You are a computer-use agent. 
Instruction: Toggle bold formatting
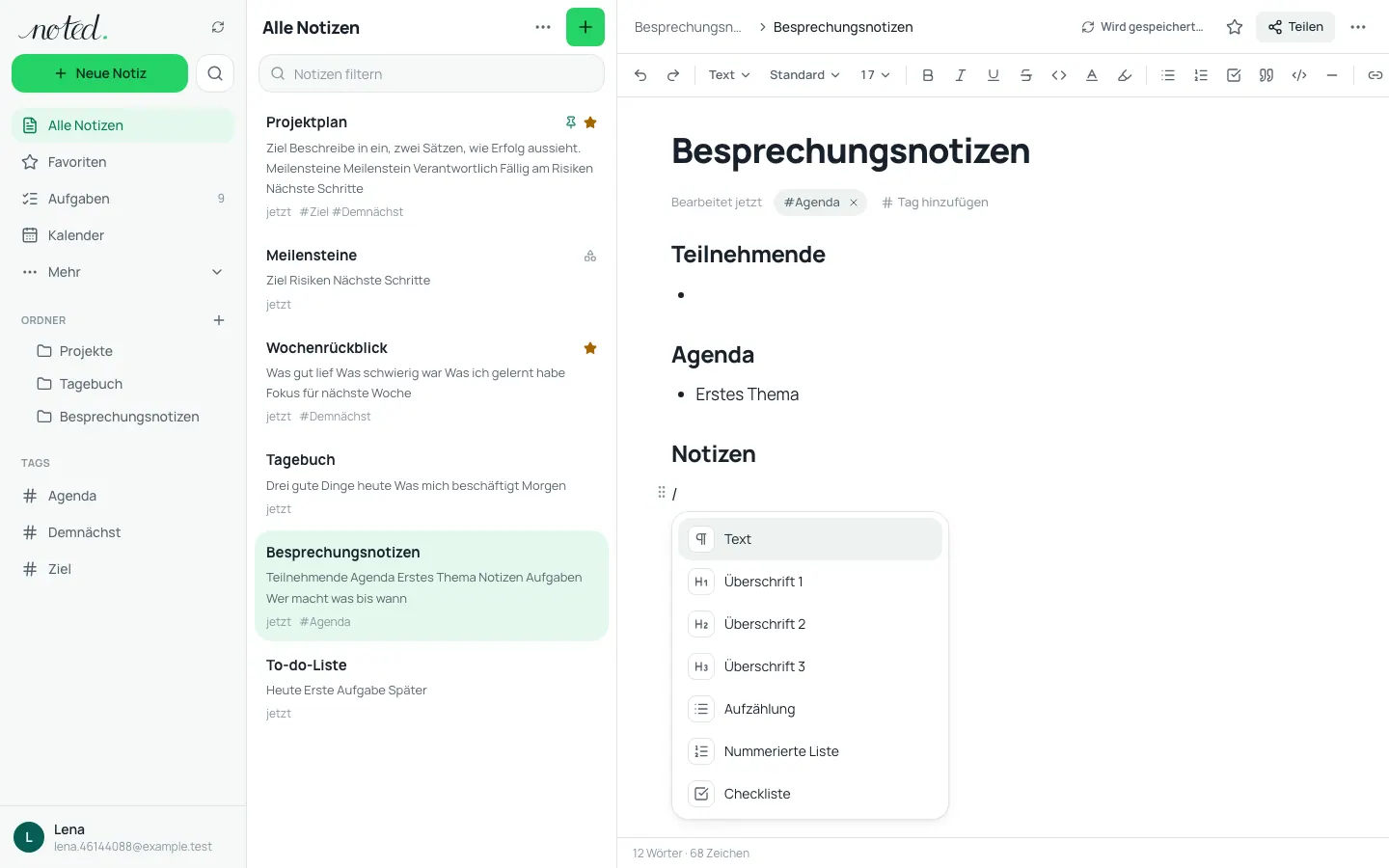coord(928,75)
